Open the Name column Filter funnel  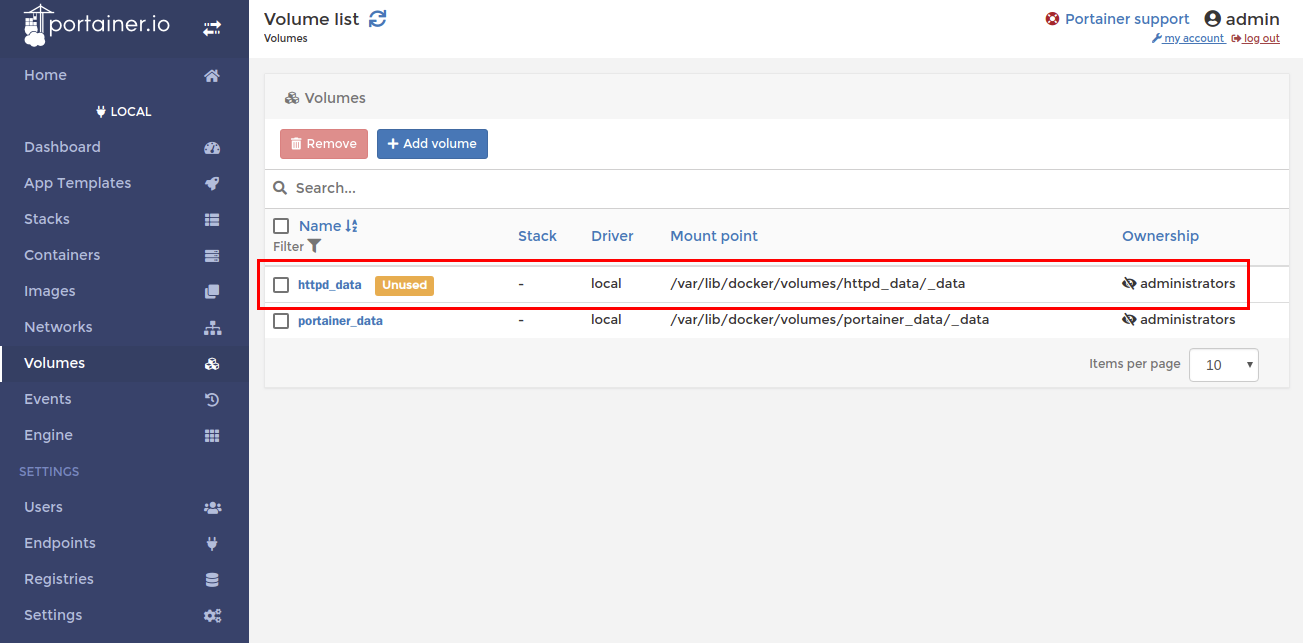pos(314,246)
